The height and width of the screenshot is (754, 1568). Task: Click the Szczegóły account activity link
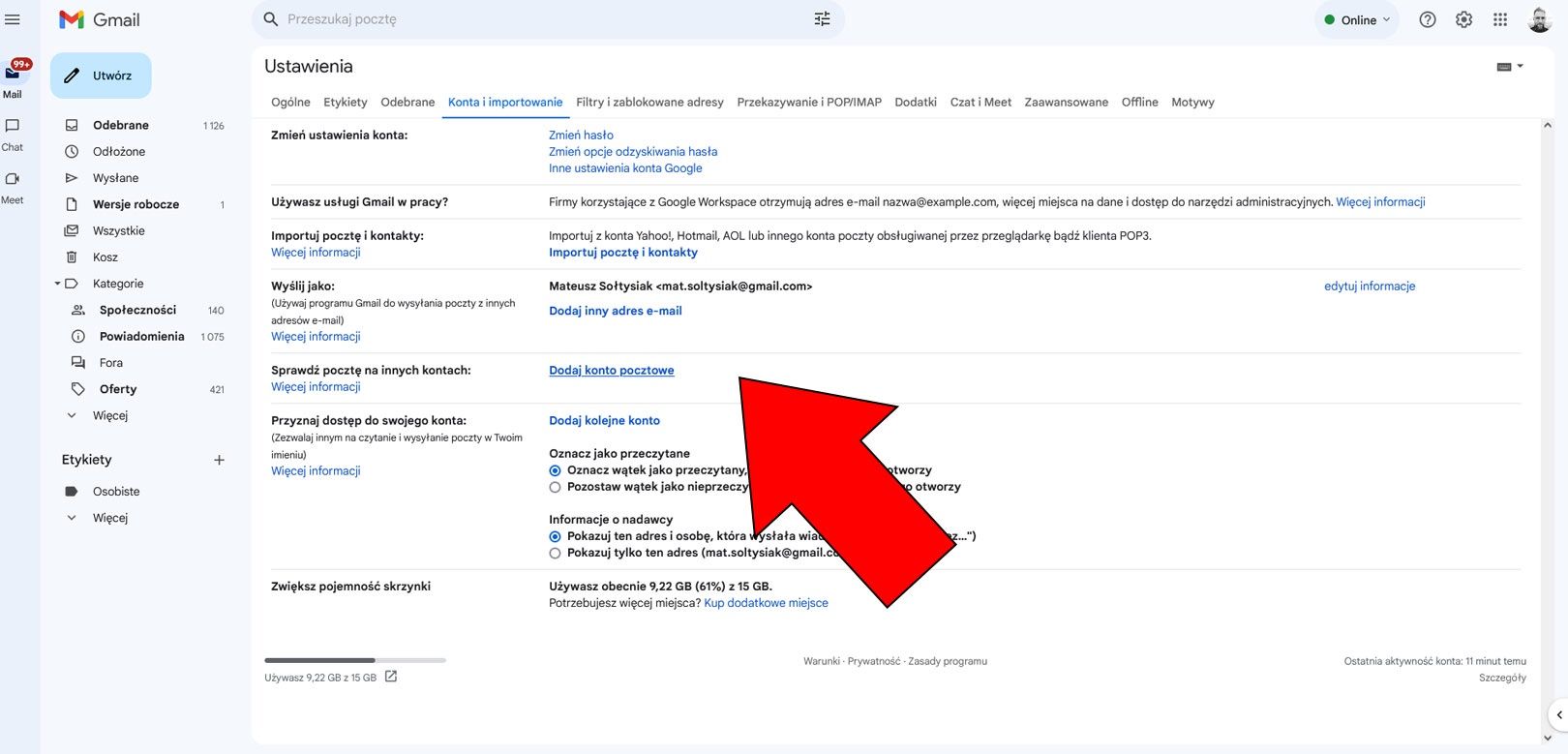tap(1502, 678)
